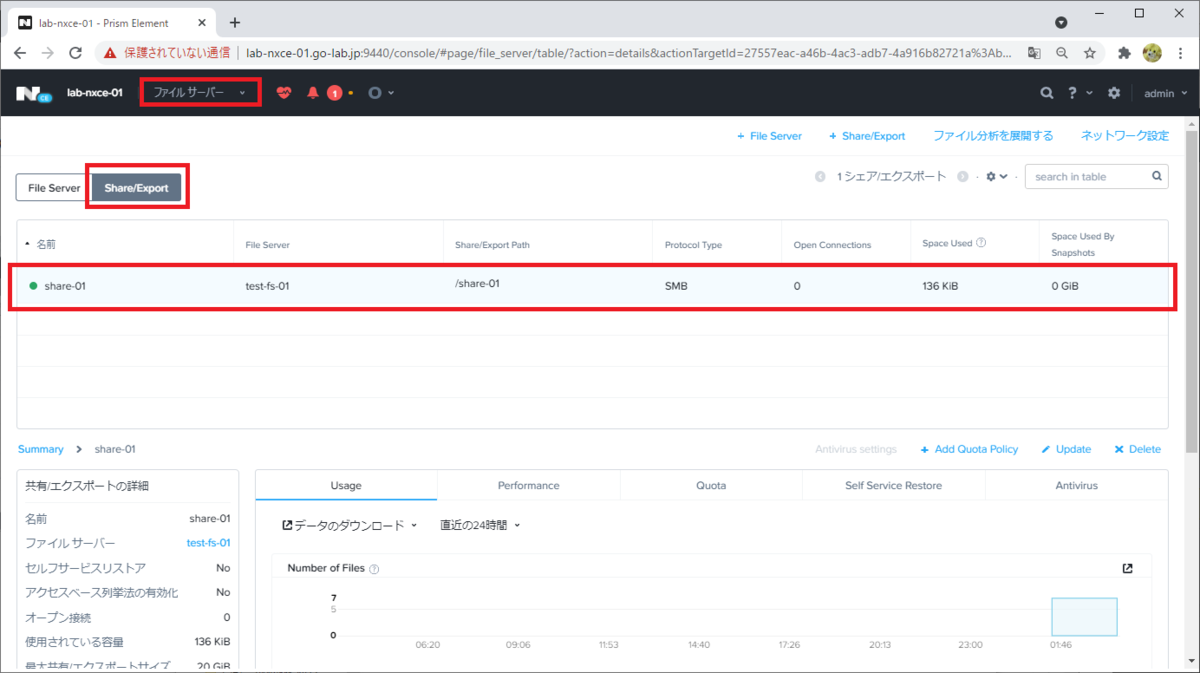Viewport: 1200px width, 673px height.
Task: Open the Quota tab
Action: [711, 485]
